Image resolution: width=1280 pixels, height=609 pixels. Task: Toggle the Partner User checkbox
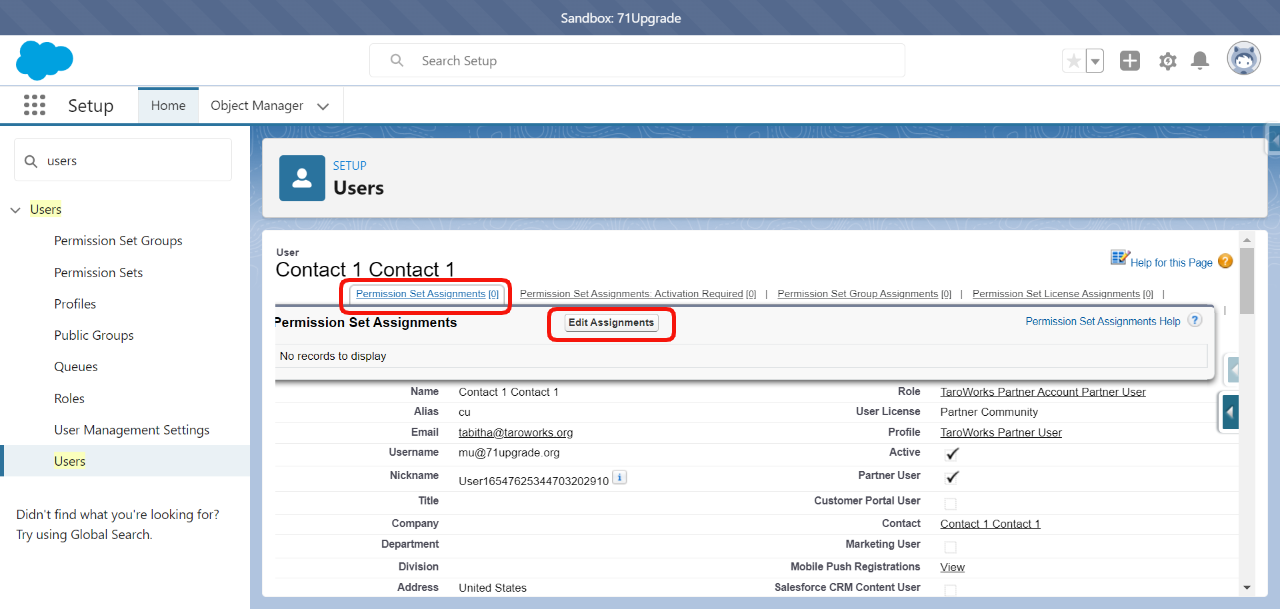952,477
